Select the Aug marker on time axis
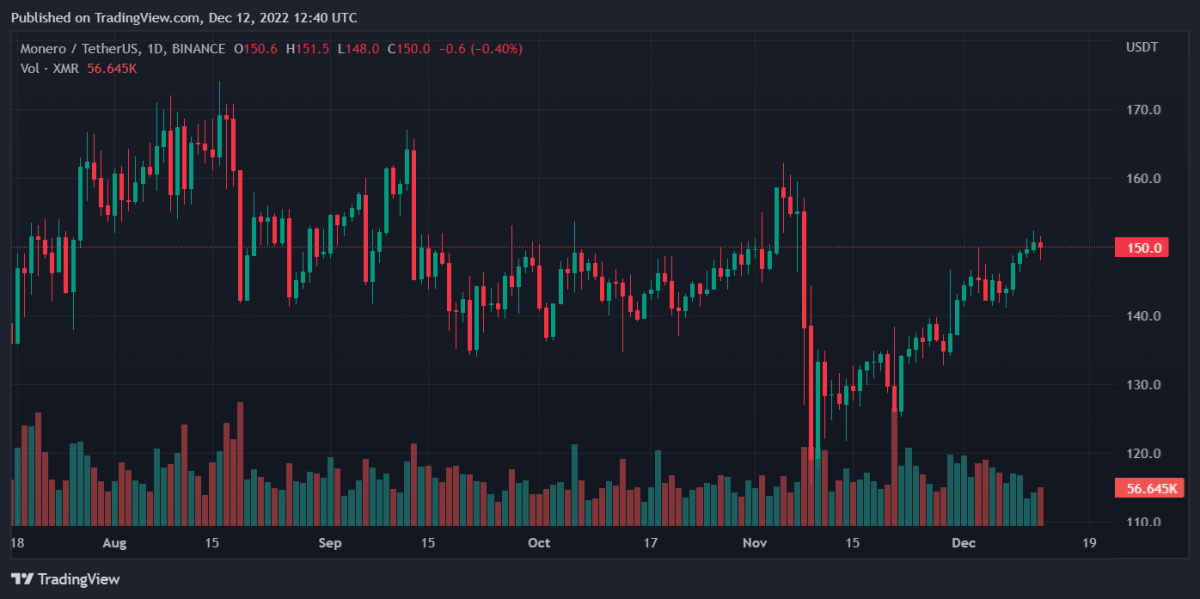The image size is (1200, 599). tap(115, 543)
